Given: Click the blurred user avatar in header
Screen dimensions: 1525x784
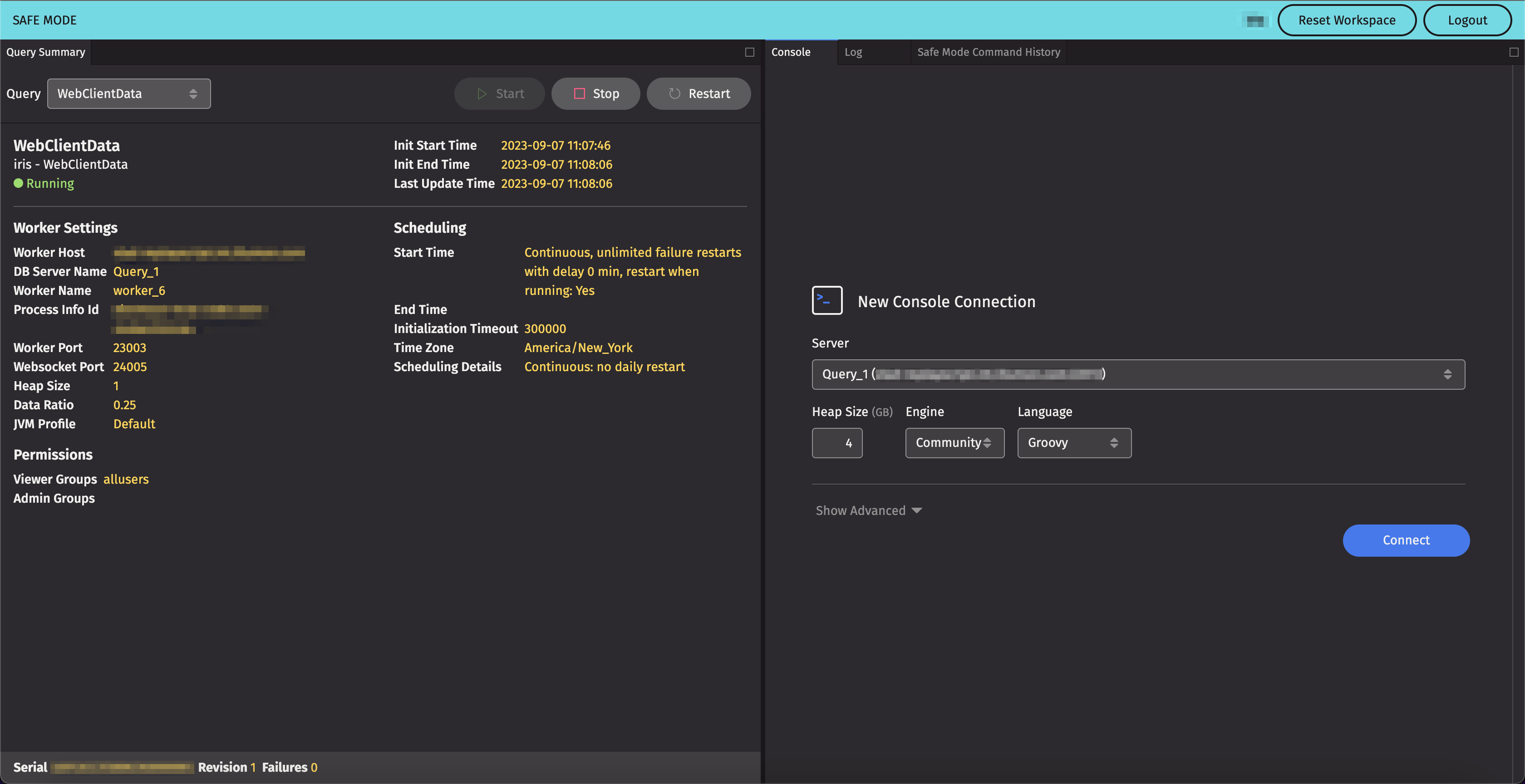Looking at the screenshot, I should click(x=1255, y=21).
